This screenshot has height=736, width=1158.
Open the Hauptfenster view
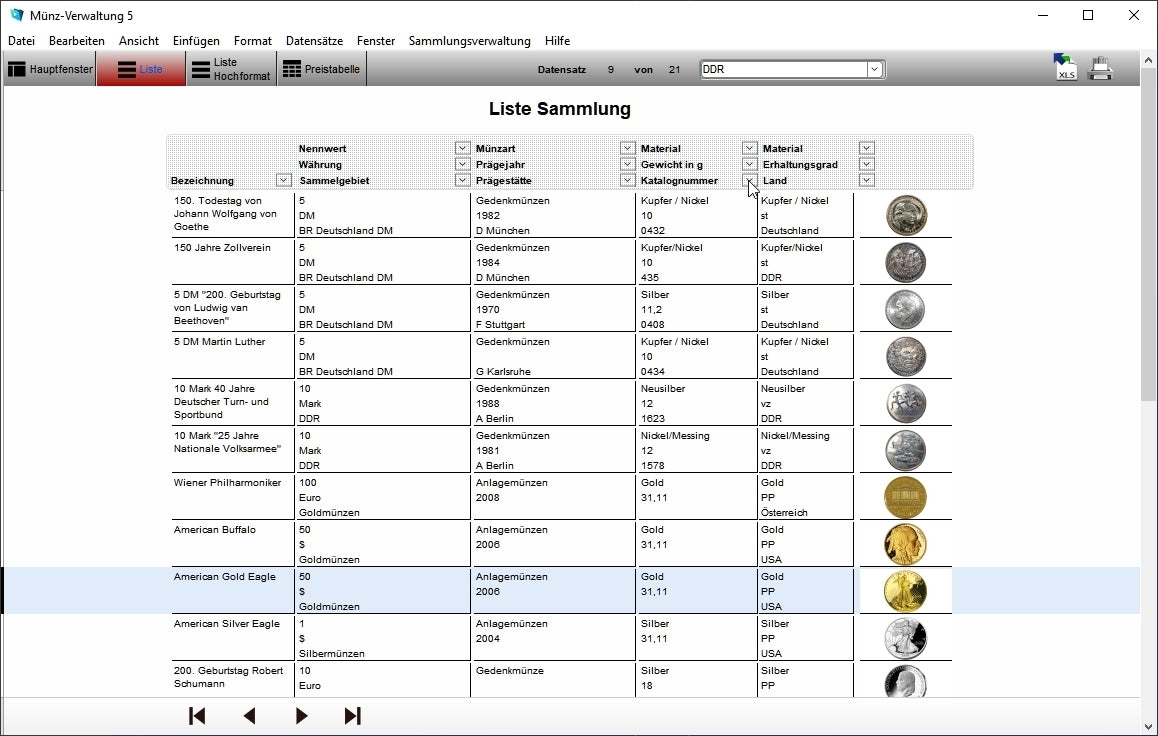coord(50,69)
